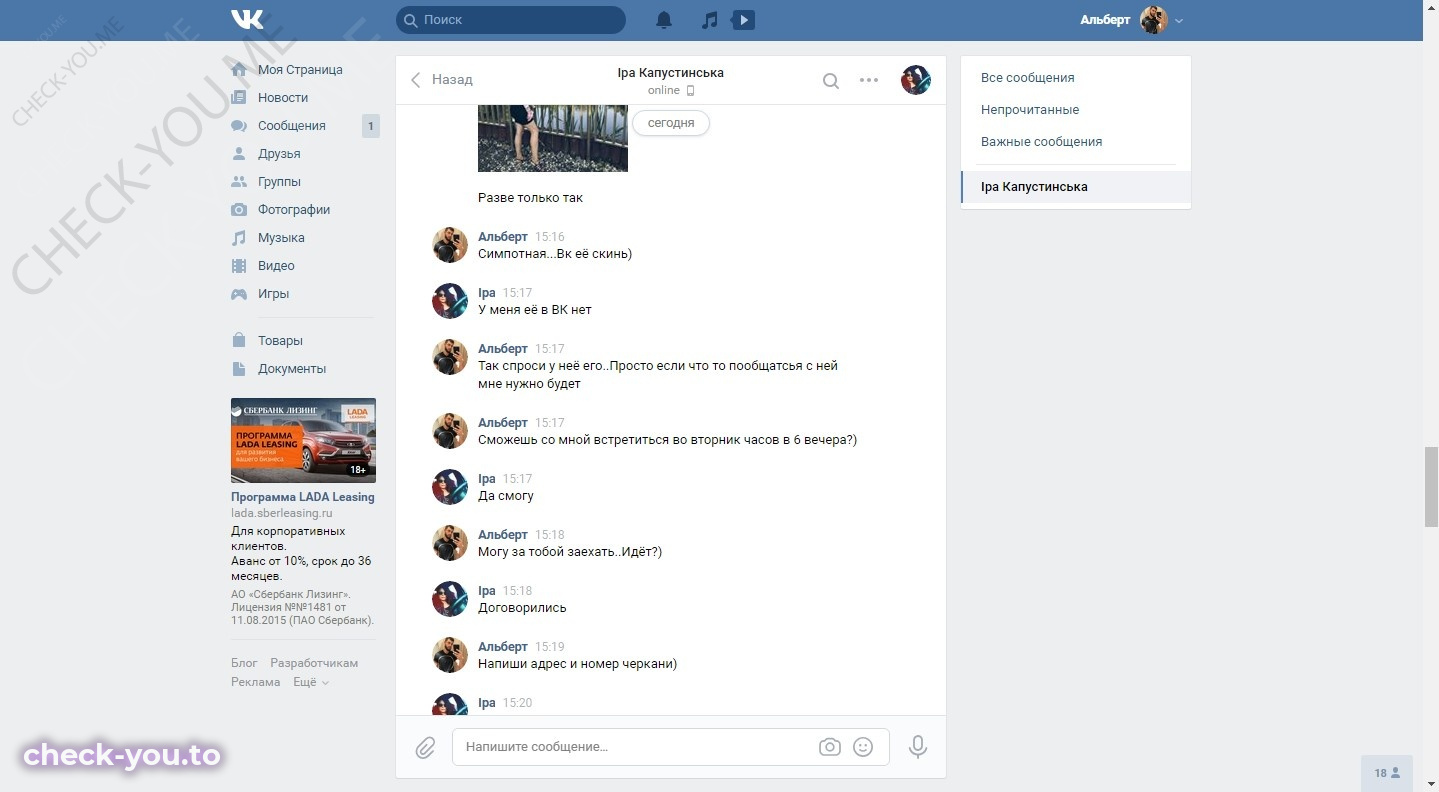Click the camera icon beside Фотографии
Image resolution: width=1439 pixels, height=792 pixels.
pos(239,210)
